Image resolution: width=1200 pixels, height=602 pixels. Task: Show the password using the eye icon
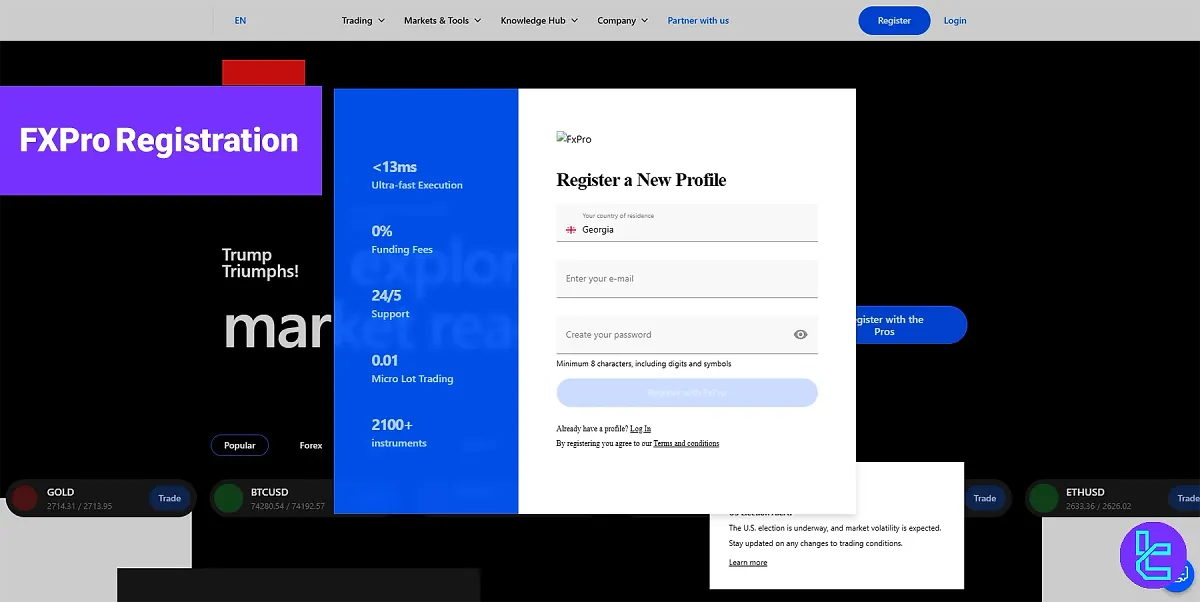(x=799, y=334)
